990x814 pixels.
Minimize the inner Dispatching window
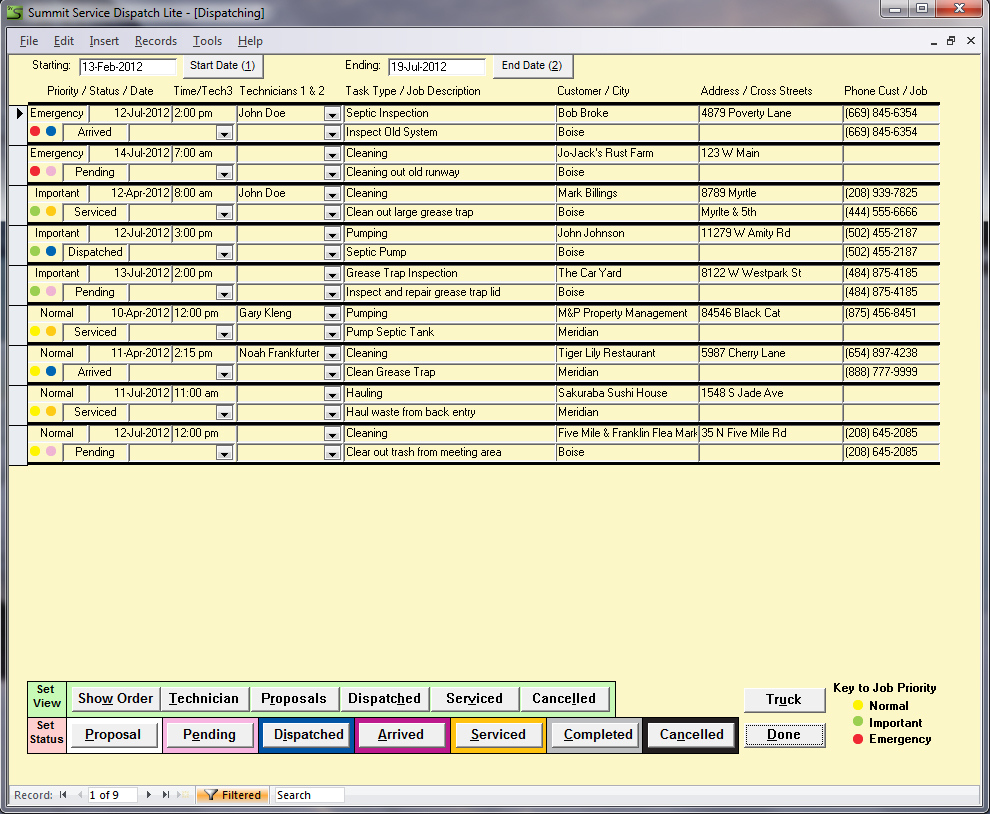tap(933, 41)
